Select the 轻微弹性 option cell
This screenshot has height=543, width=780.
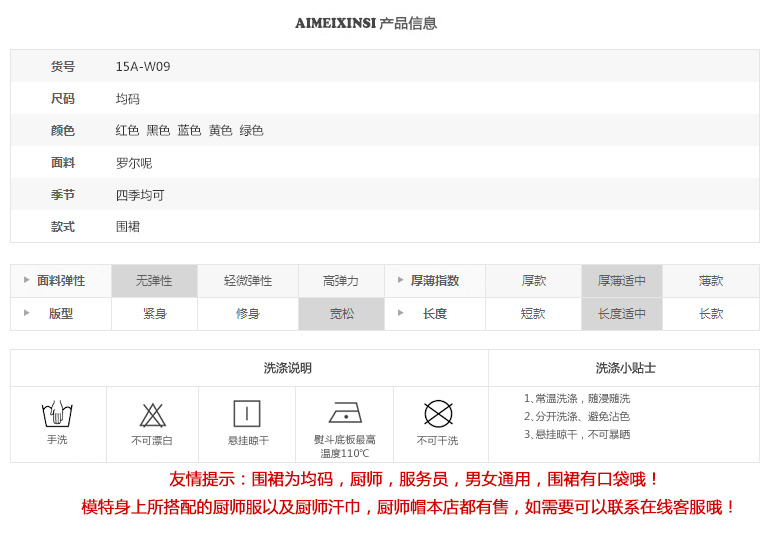coord(248,281)
